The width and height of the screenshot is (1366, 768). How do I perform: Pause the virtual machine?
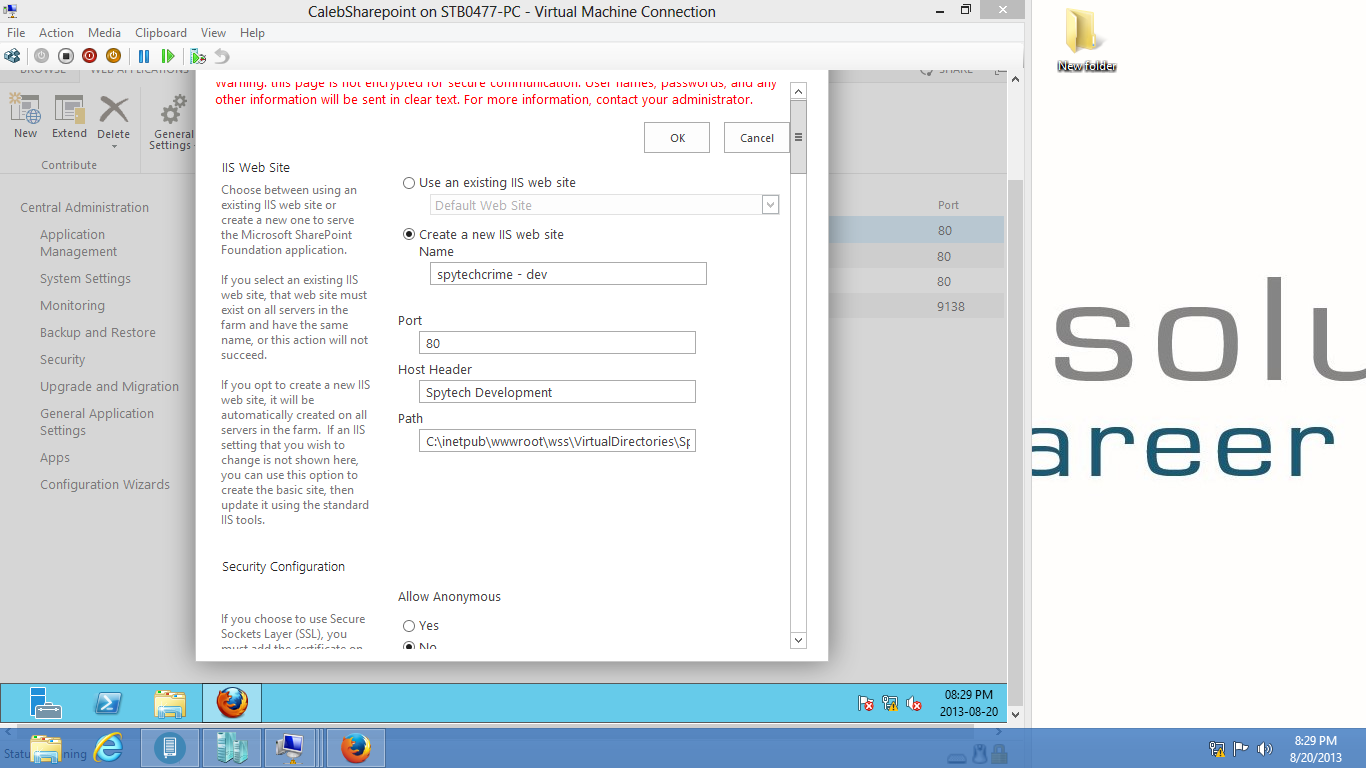tap(144, 56)
